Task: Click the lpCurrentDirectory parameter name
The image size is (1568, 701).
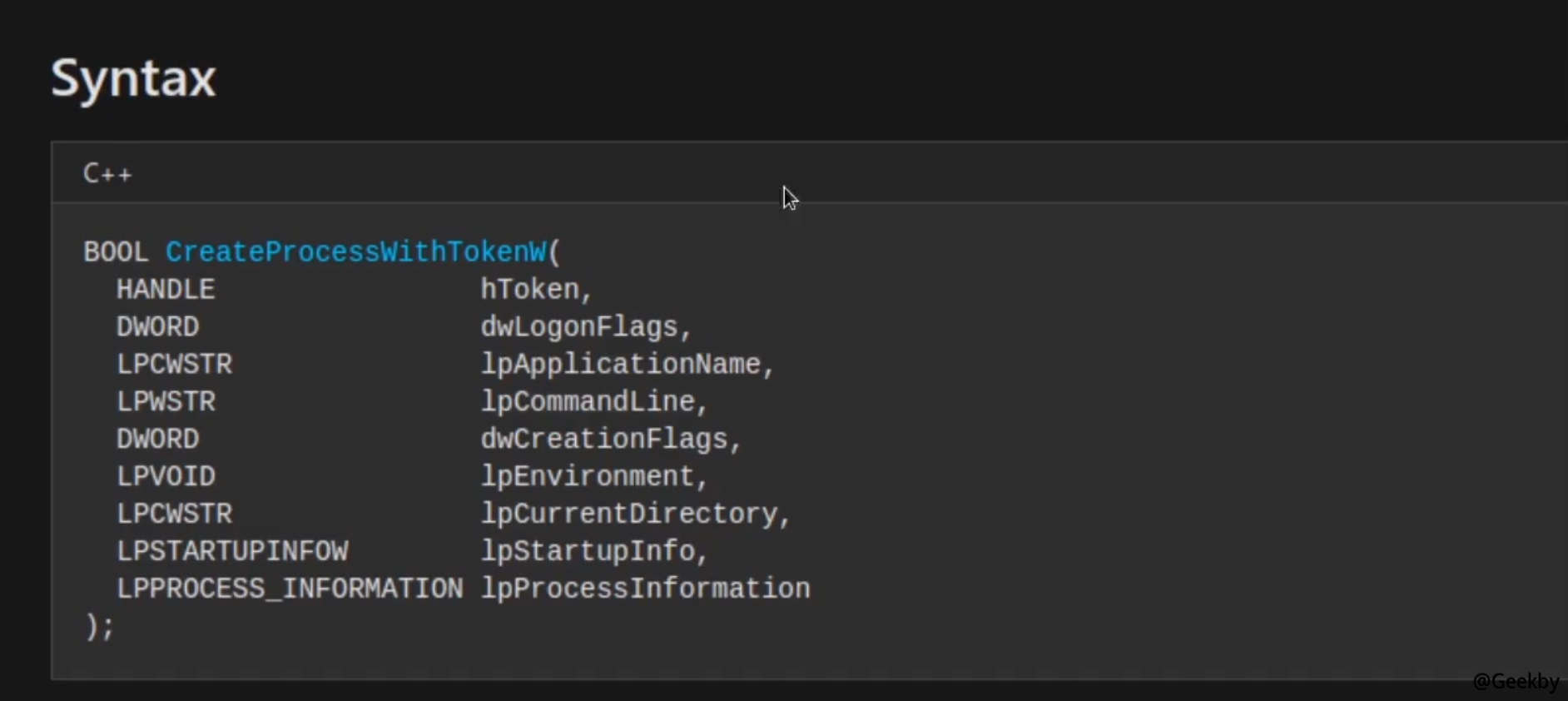Action: pyautogui.click(x=629, y=514)
